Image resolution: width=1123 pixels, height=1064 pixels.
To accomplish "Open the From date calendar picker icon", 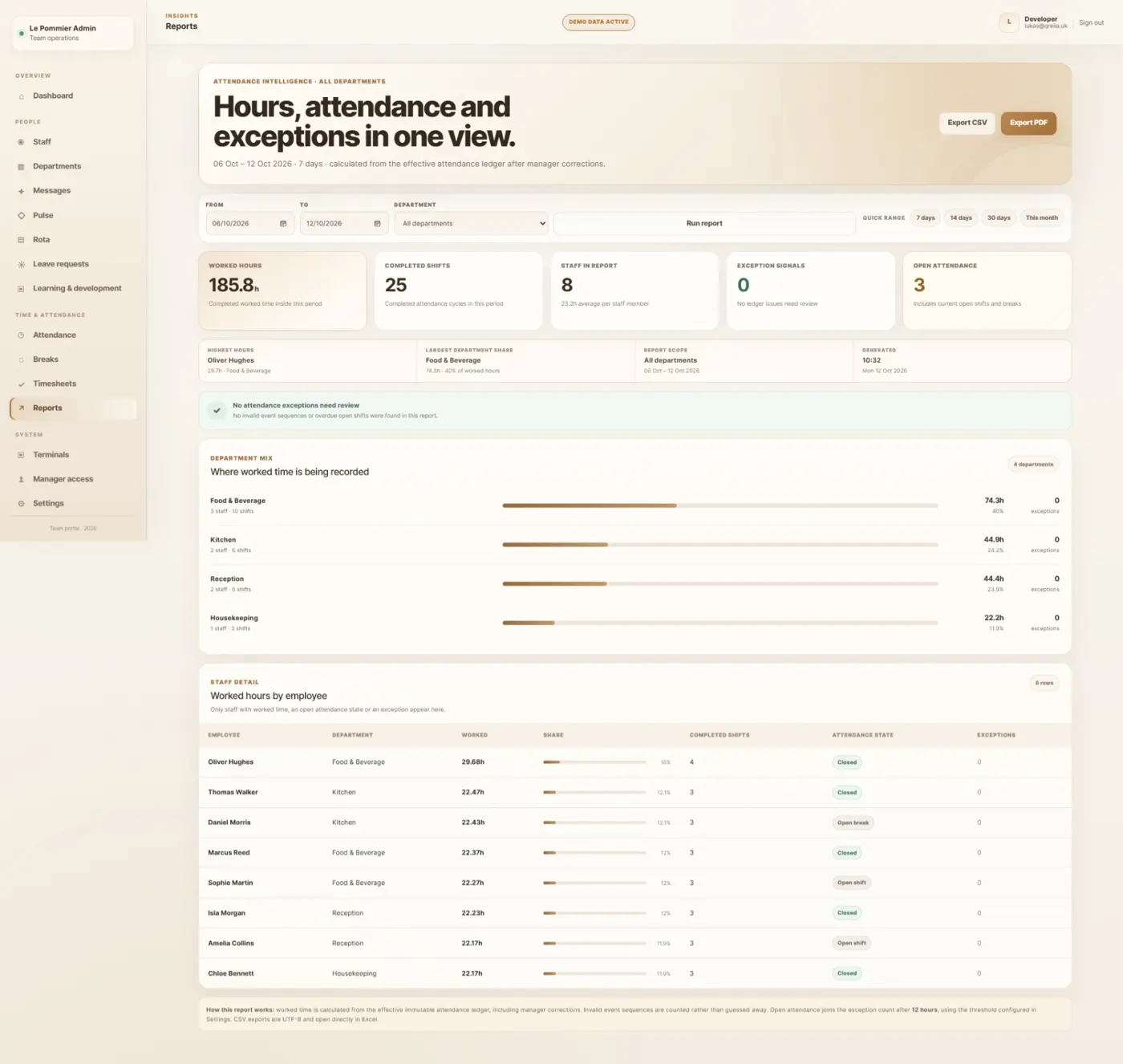I will coord(283,224).
